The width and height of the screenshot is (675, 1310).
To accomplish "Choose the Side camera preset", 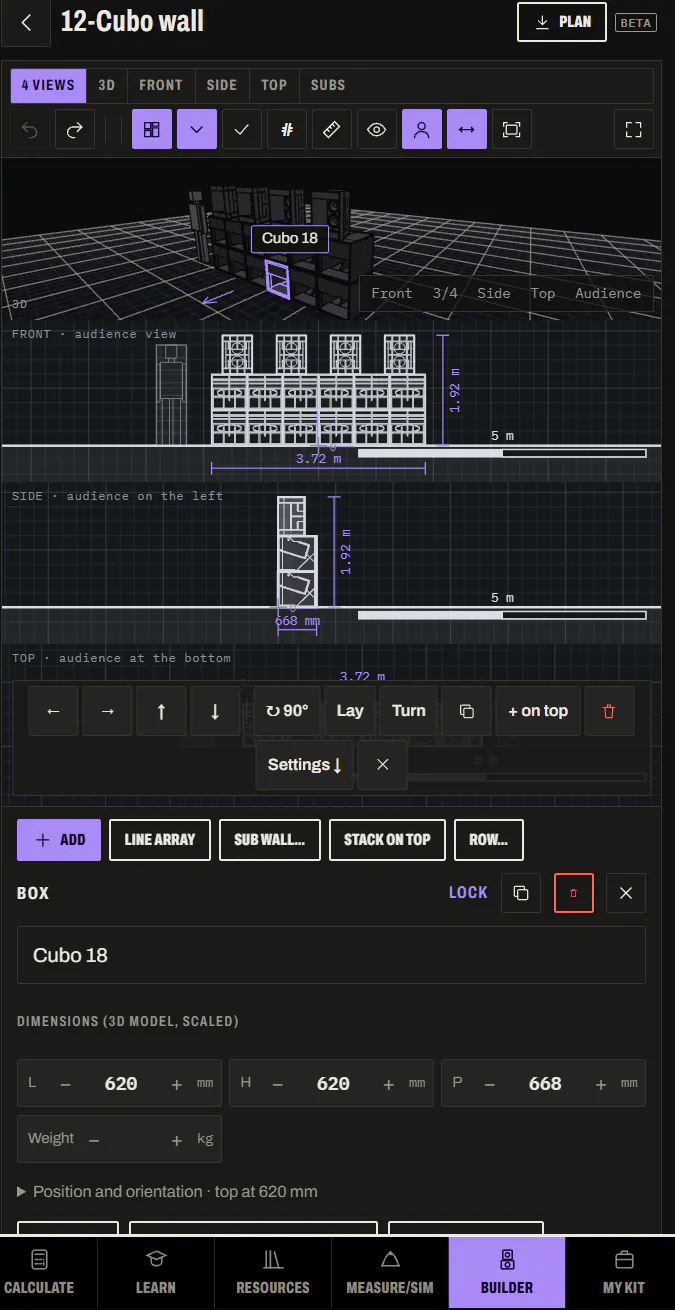I will 494,293.
